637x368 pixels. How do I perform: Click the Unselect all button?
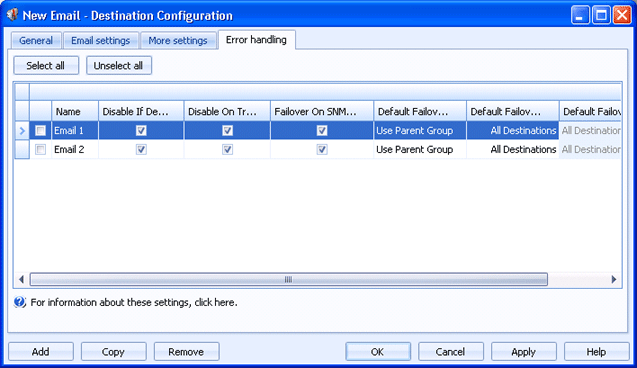119,65
